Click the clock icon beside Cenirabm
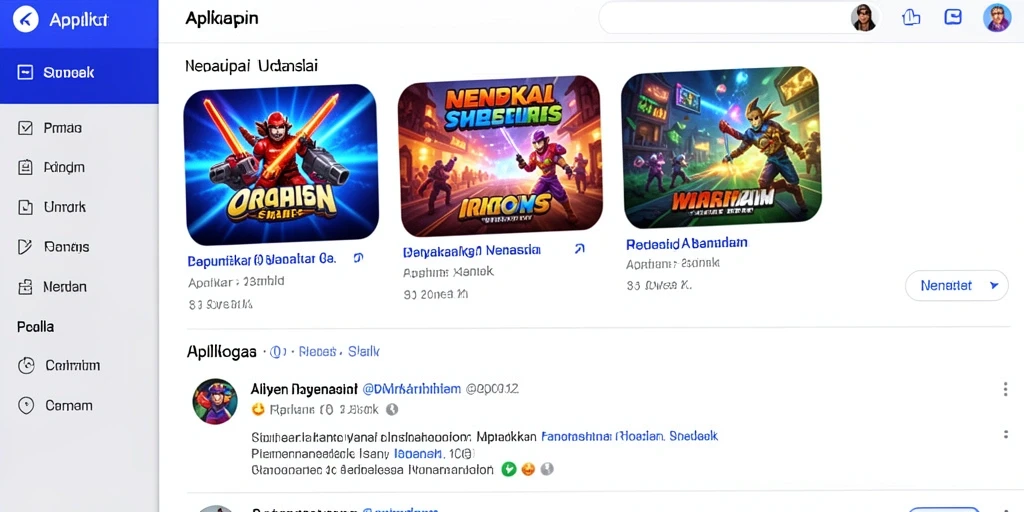This screenshot has width=1024, height=512. [26, 366]
